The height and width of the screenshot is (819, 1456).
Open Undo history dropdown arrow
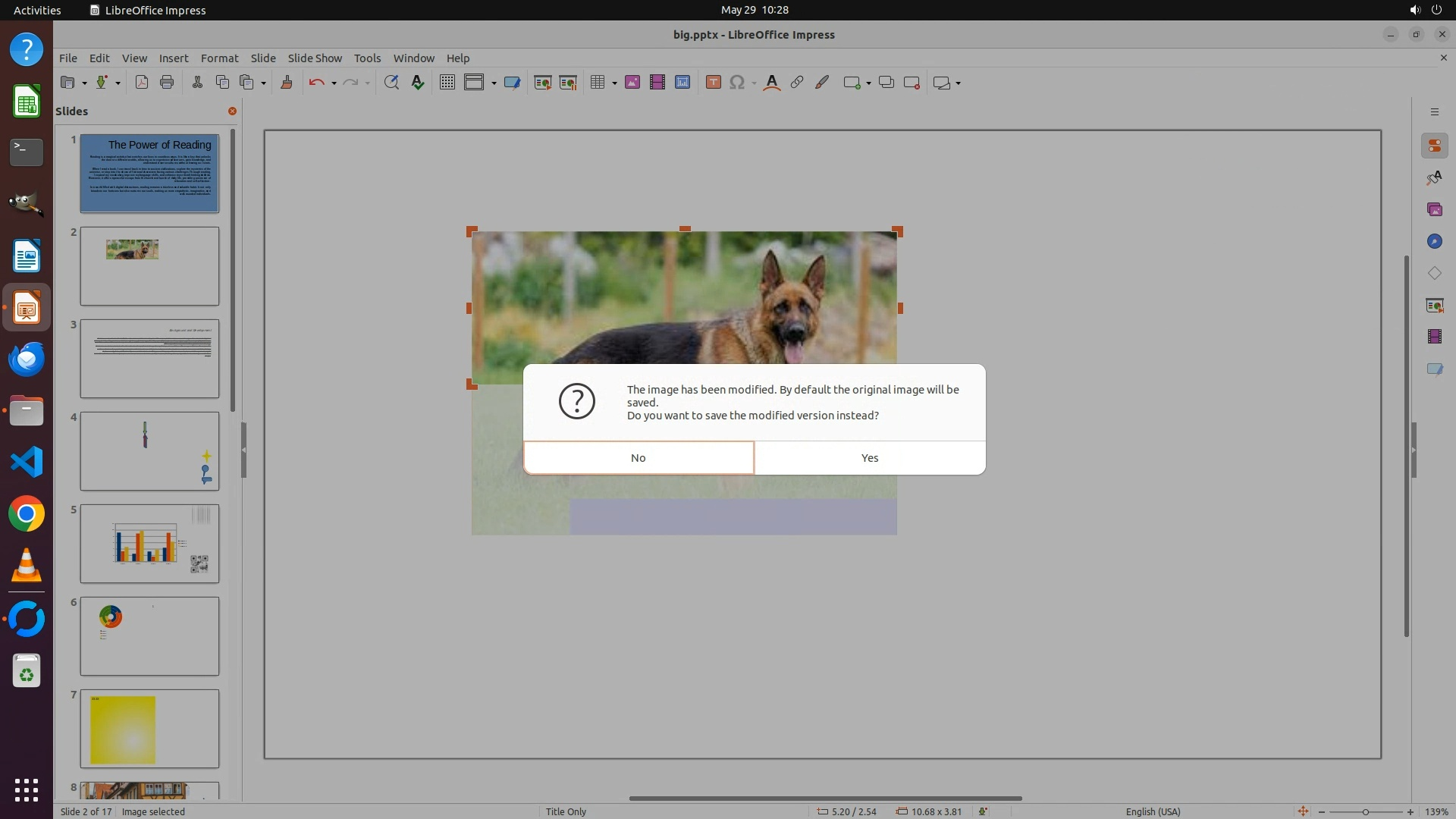(334, 83)
